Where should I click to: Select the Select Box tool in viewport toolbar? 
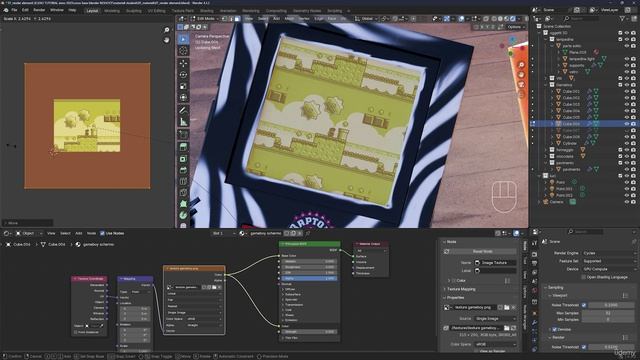coord(183,39)
